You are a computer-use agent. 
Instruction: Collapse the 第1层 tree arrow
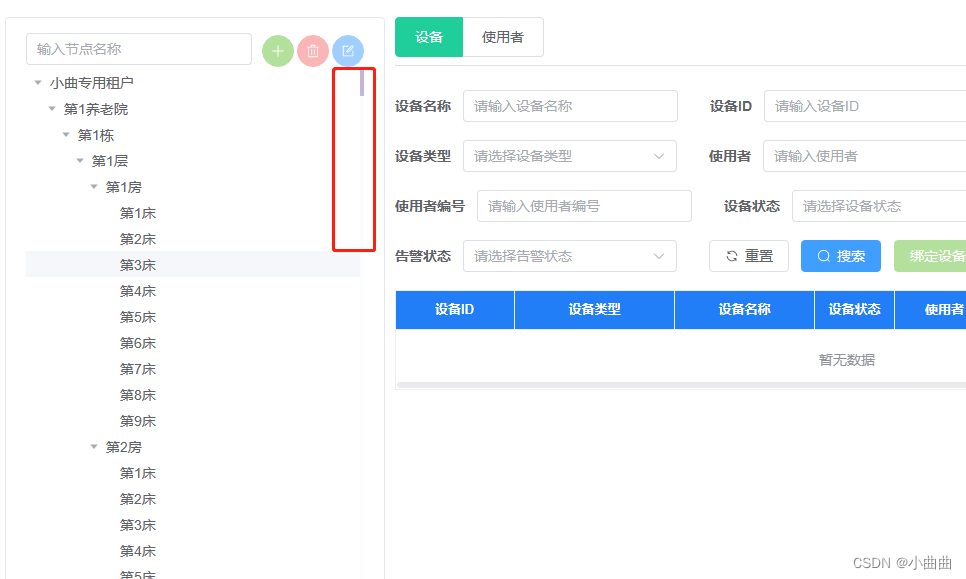(80, 161)
